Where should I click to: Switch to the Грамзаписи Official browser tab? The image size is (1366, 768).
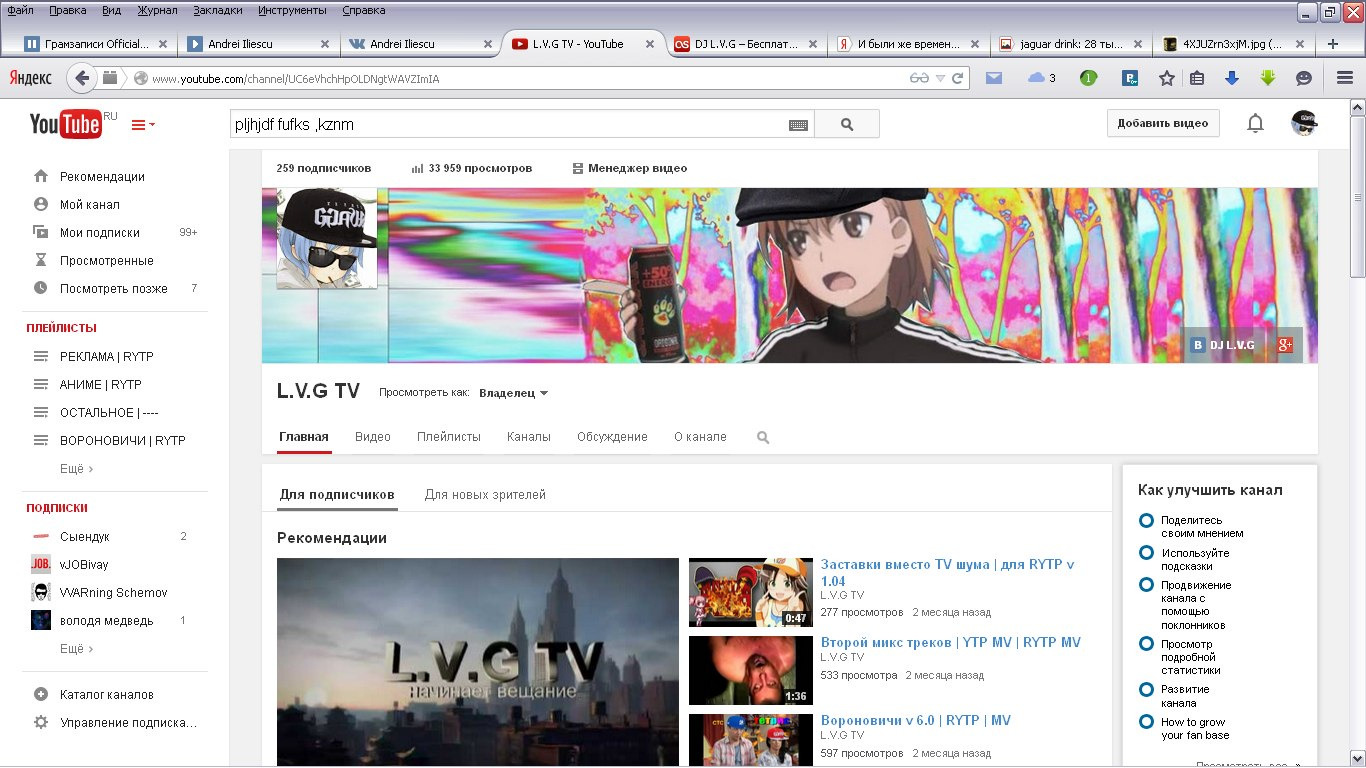click(x=95, y=44)
